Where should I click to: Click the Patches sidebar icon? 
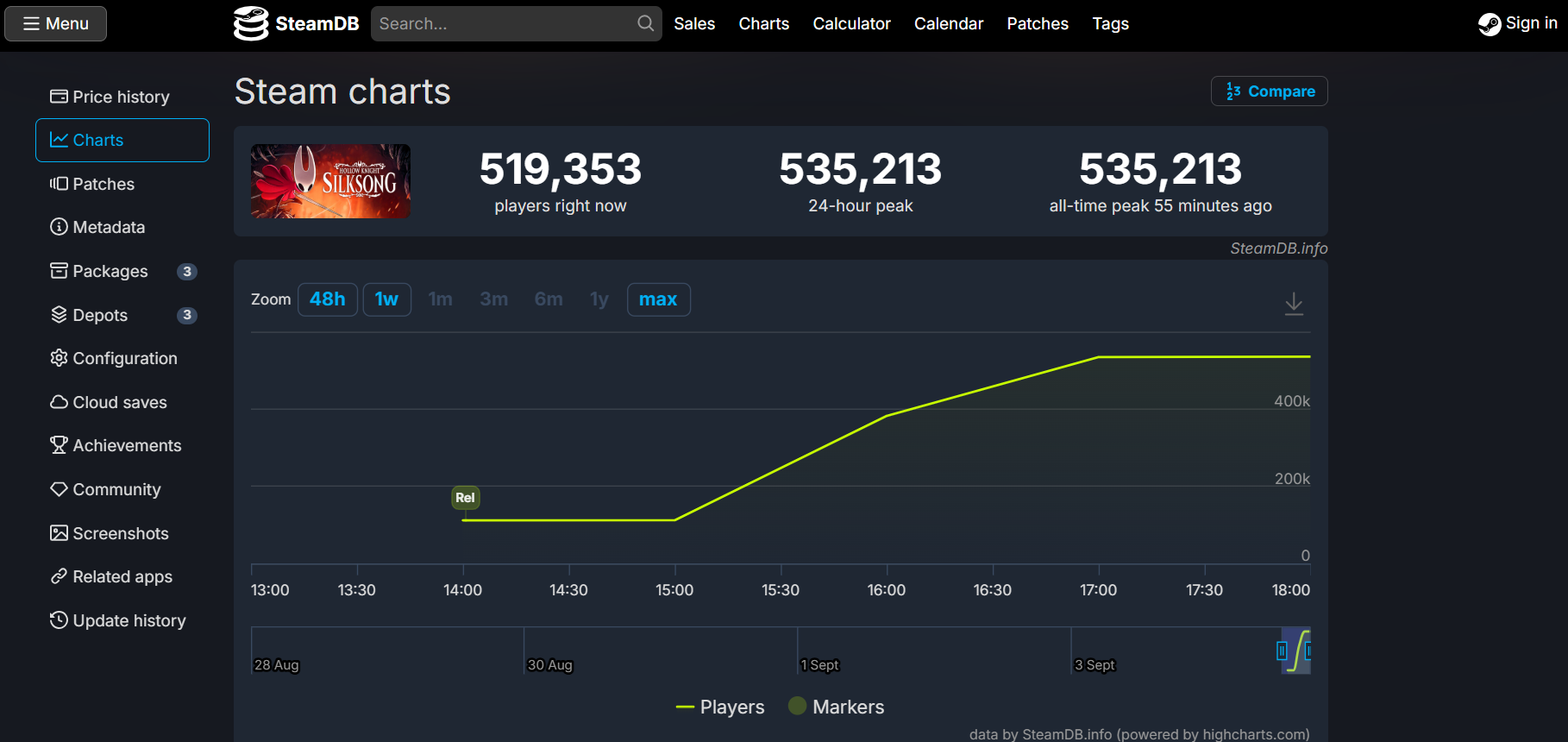coord(59,184)
